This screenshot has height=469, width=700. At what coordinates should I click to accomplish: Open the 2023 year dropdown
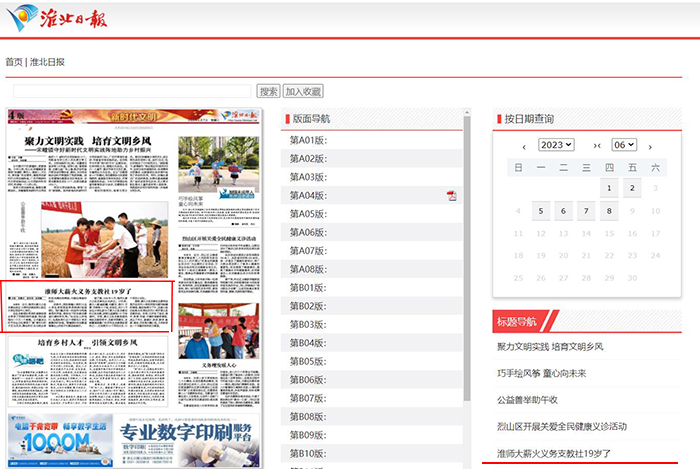tap(556, 145)
